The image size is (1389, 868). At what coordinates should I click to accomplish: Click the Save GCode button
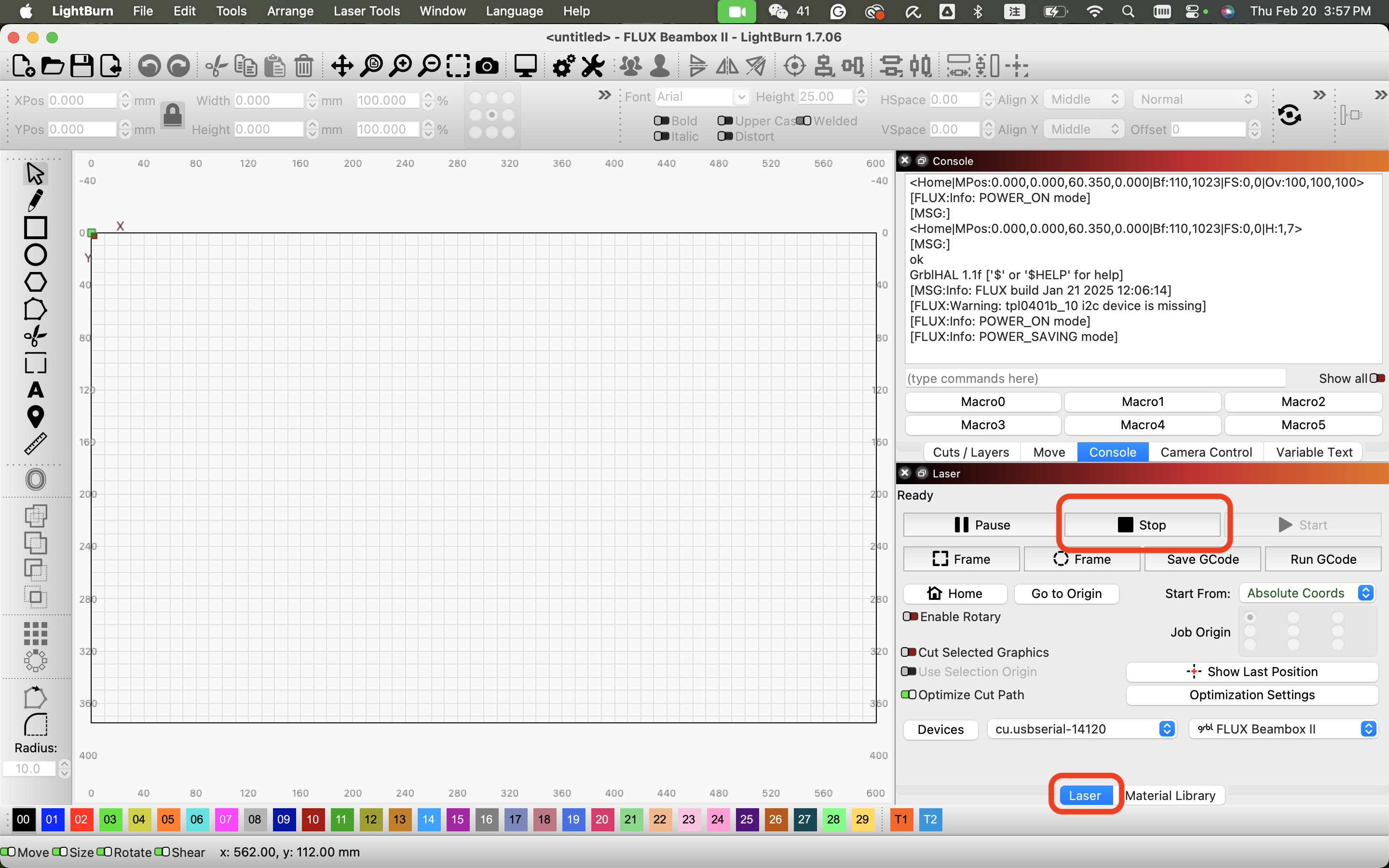pos(1202,559)
